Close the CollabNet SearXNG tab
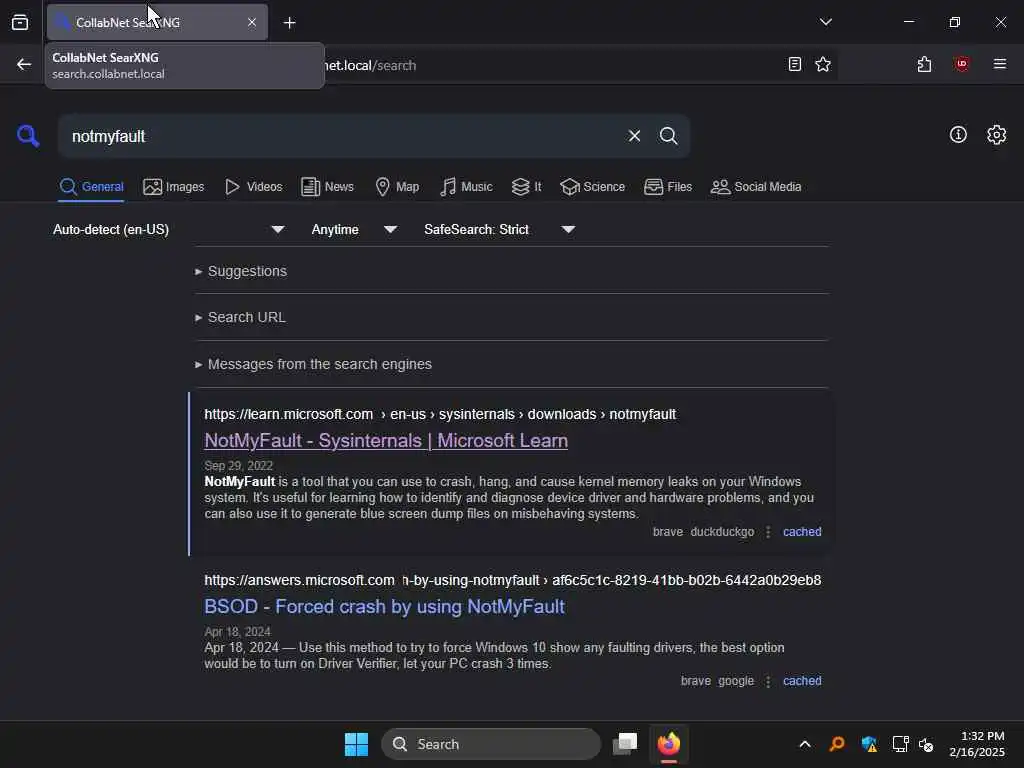1024x768 pixels. point(252,22)
